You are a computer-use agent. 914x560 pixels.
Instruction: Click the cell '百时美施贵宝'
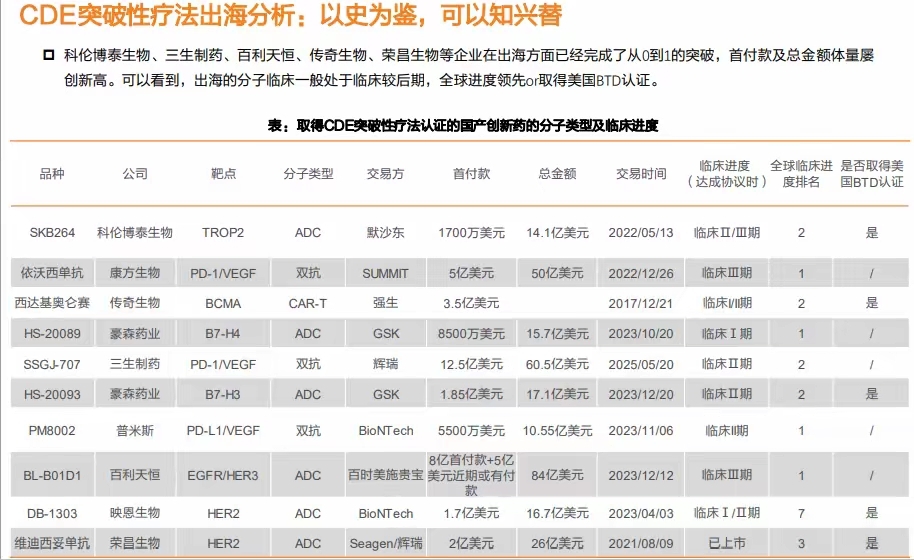pos(385,476)
